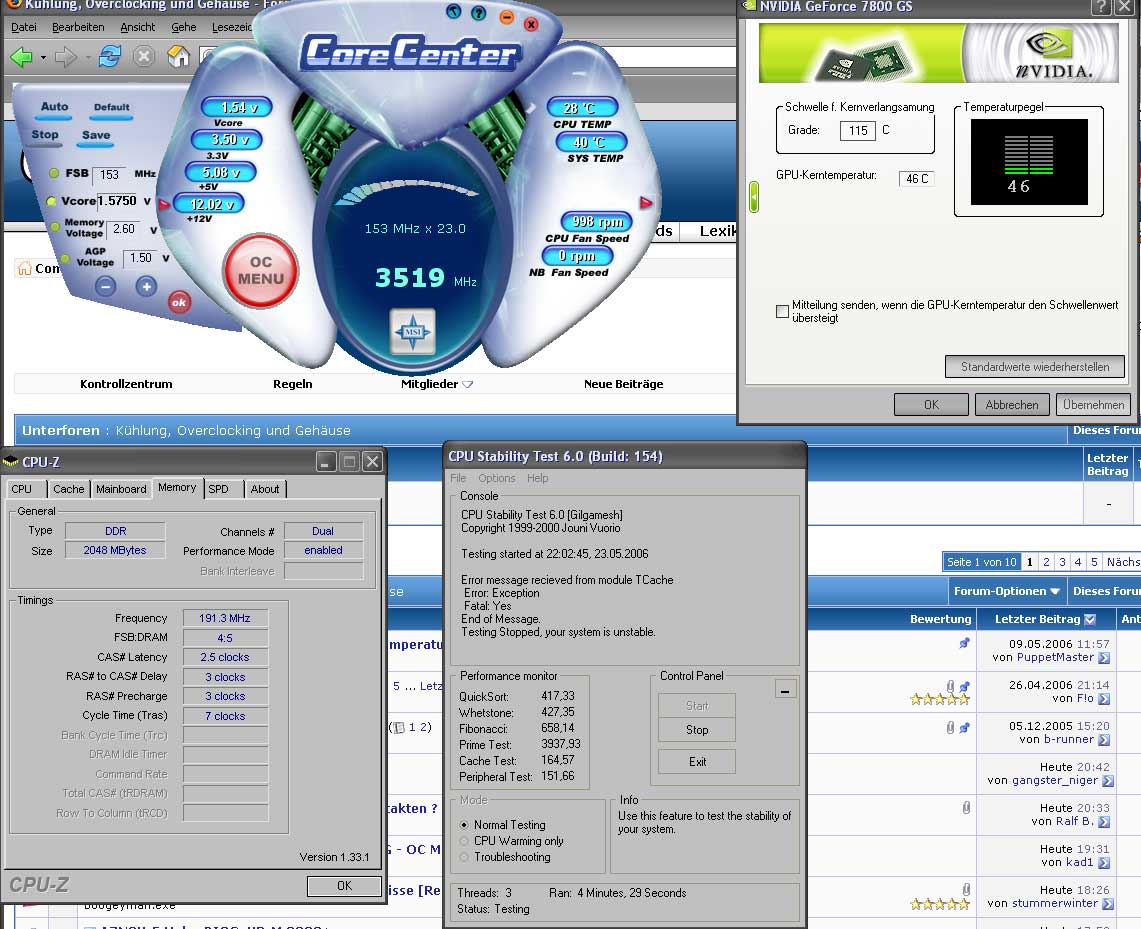Open File menu in CPU Stability Test
1141x929 pixels.
click(x=458, y=478)
